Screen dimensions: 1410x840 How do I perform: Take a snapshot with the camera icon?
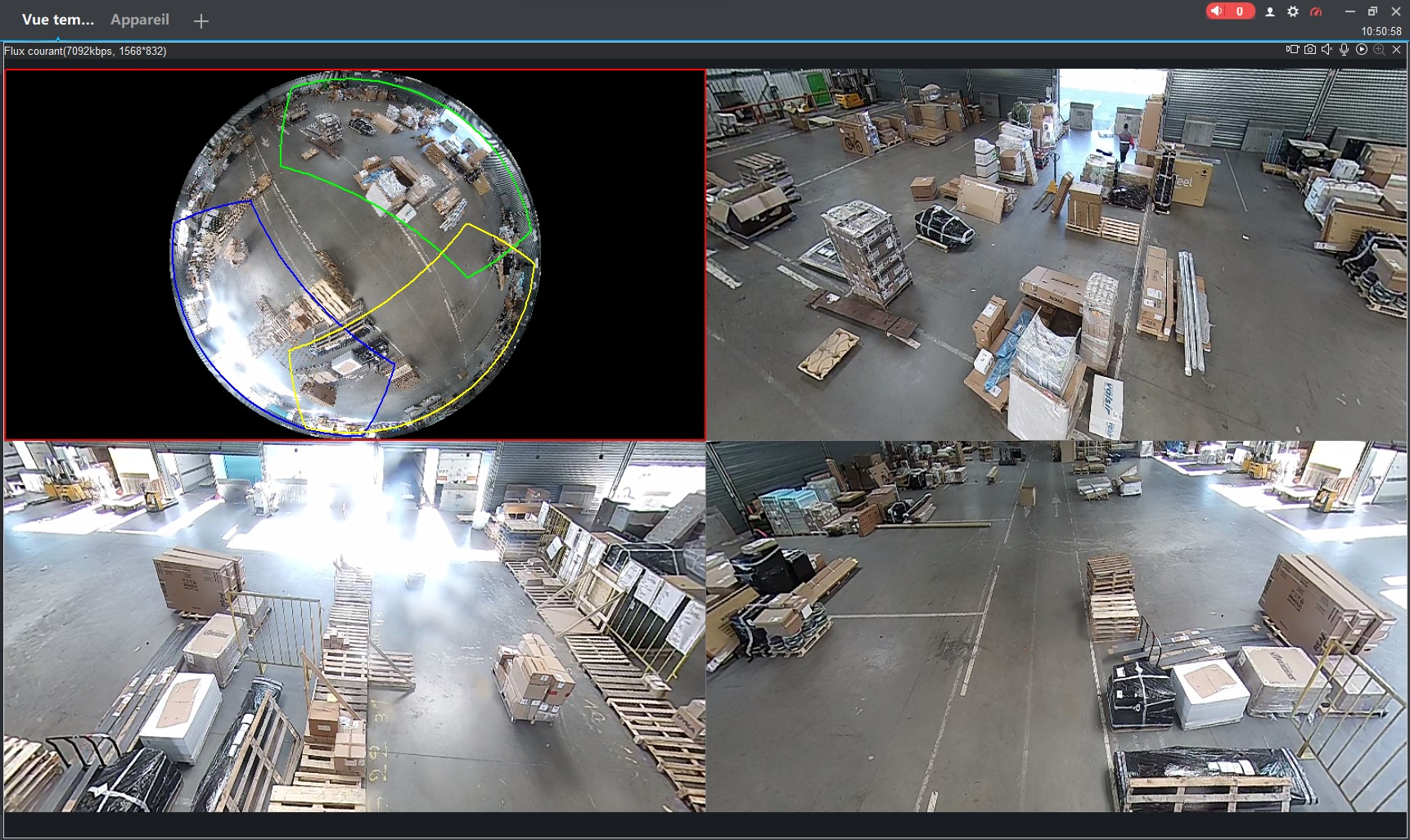pyautogui.click(x=1310, y=50)
